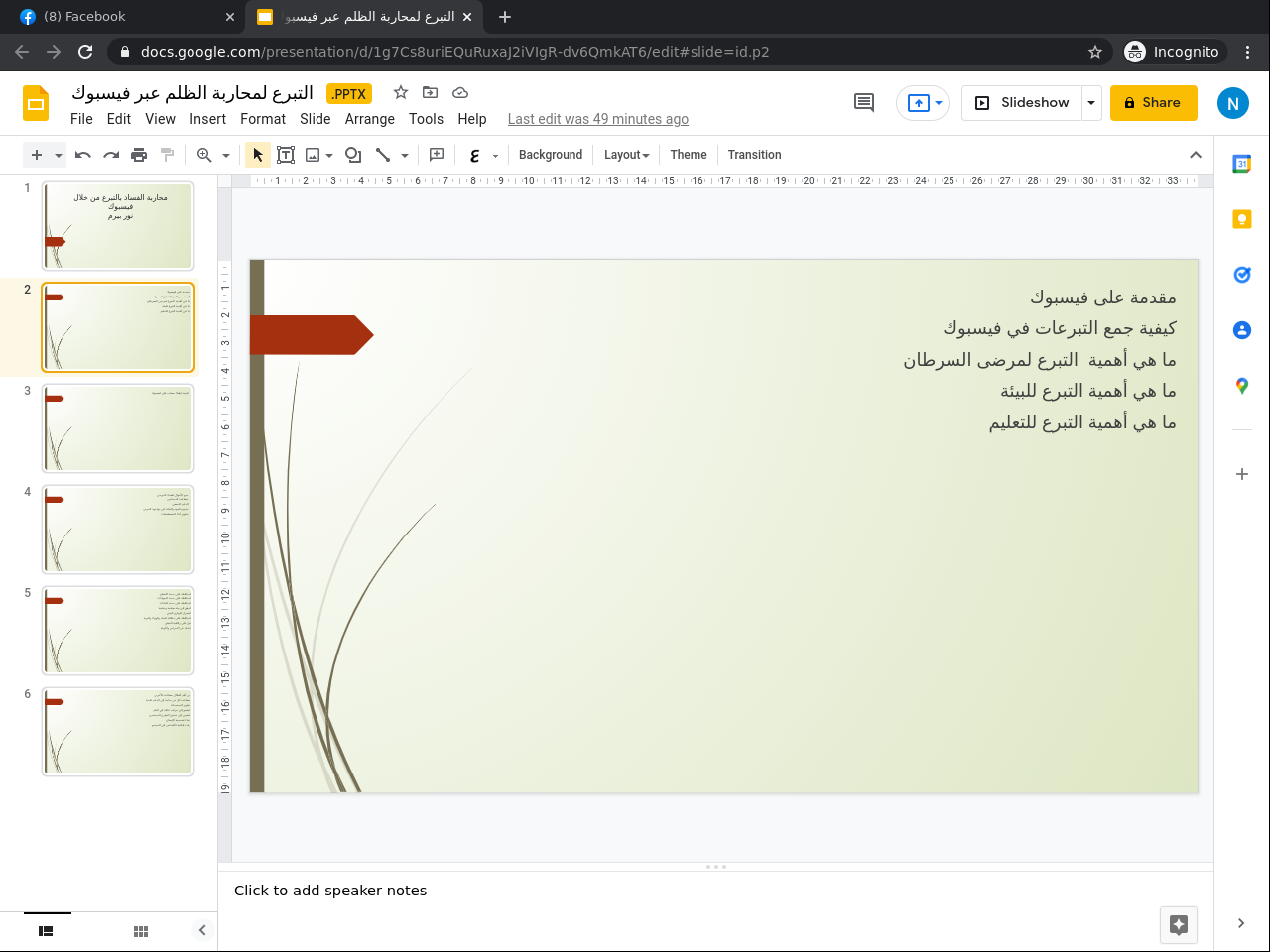The width and height of the screenshot is (1270, 952).
Task: Open the Arrange menu
Action: click(x=370, y=119)
